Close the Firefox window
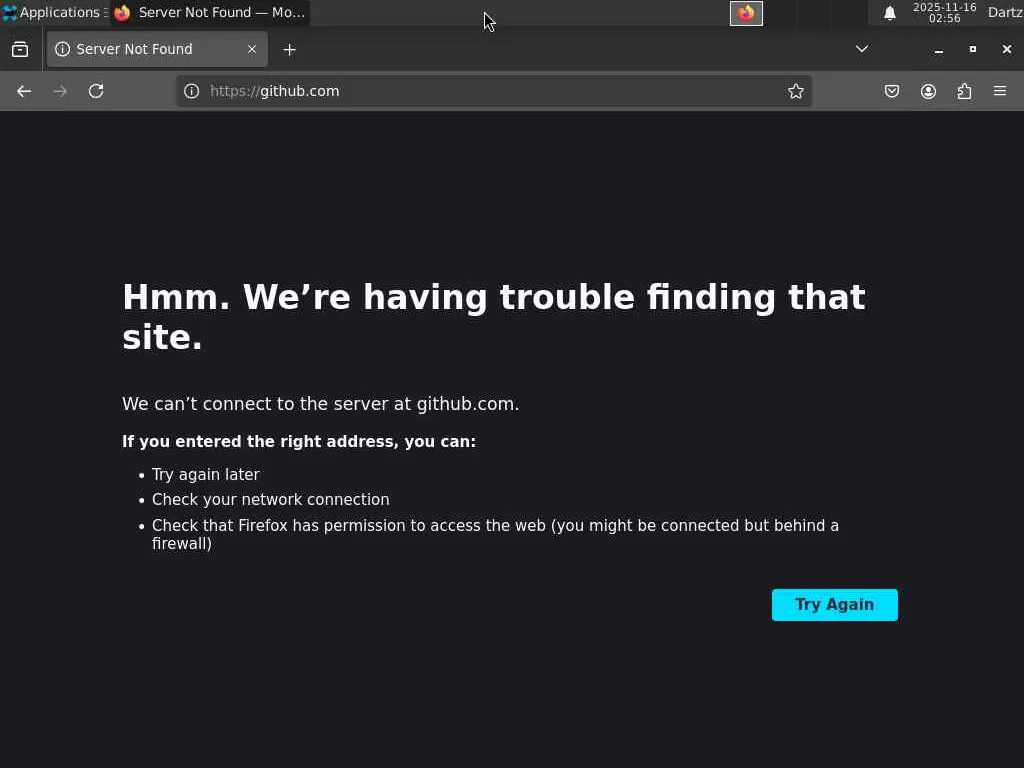The height and width of the screenshot is (768, 1024). (1007, 50)
